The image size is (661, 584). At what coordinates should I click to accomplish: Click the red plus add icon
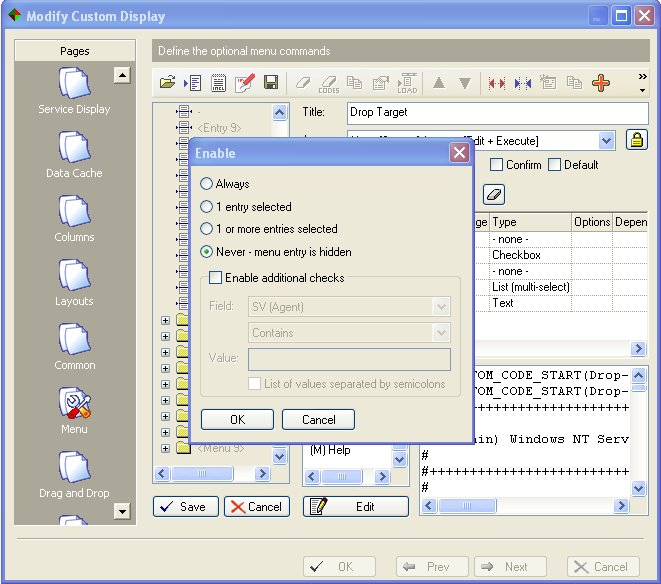click(x=600, y=83)
